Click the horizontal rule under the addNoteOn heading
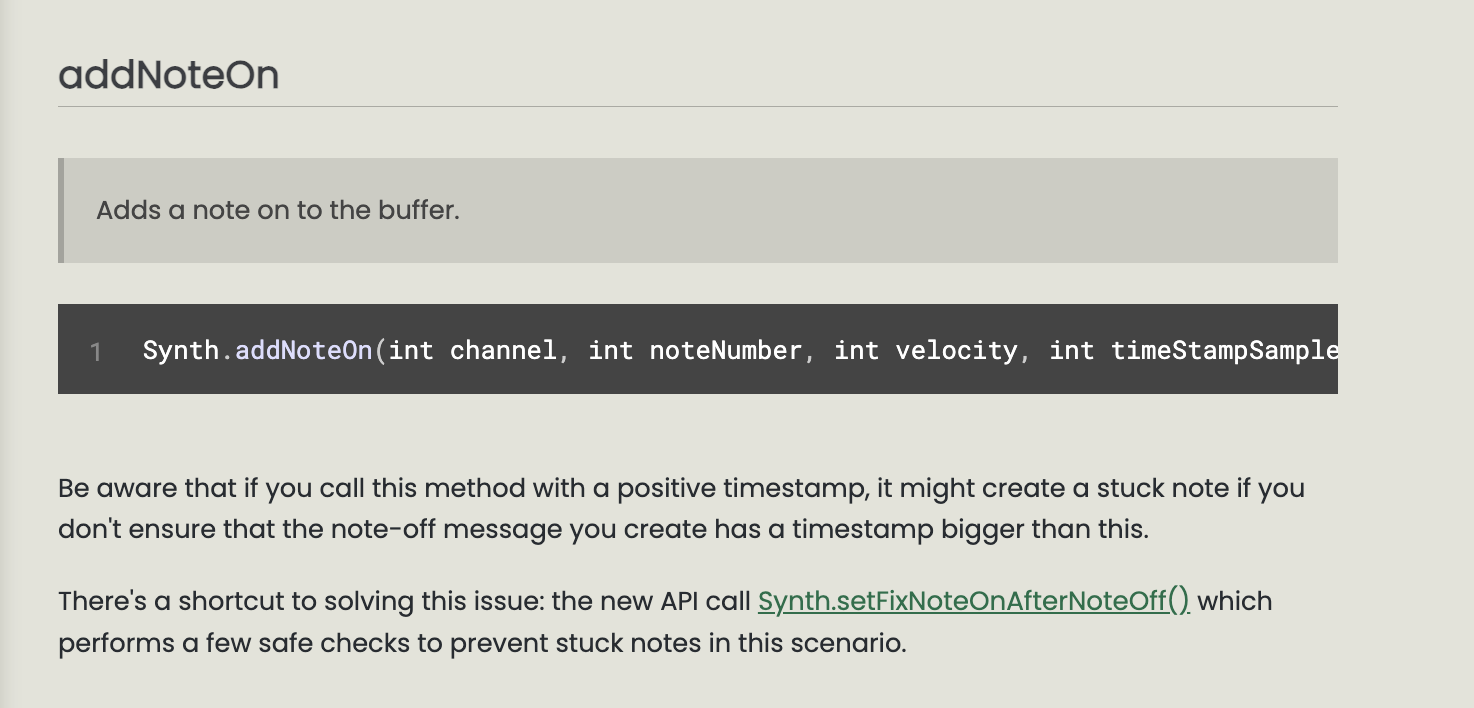 [x=698, y=106]
